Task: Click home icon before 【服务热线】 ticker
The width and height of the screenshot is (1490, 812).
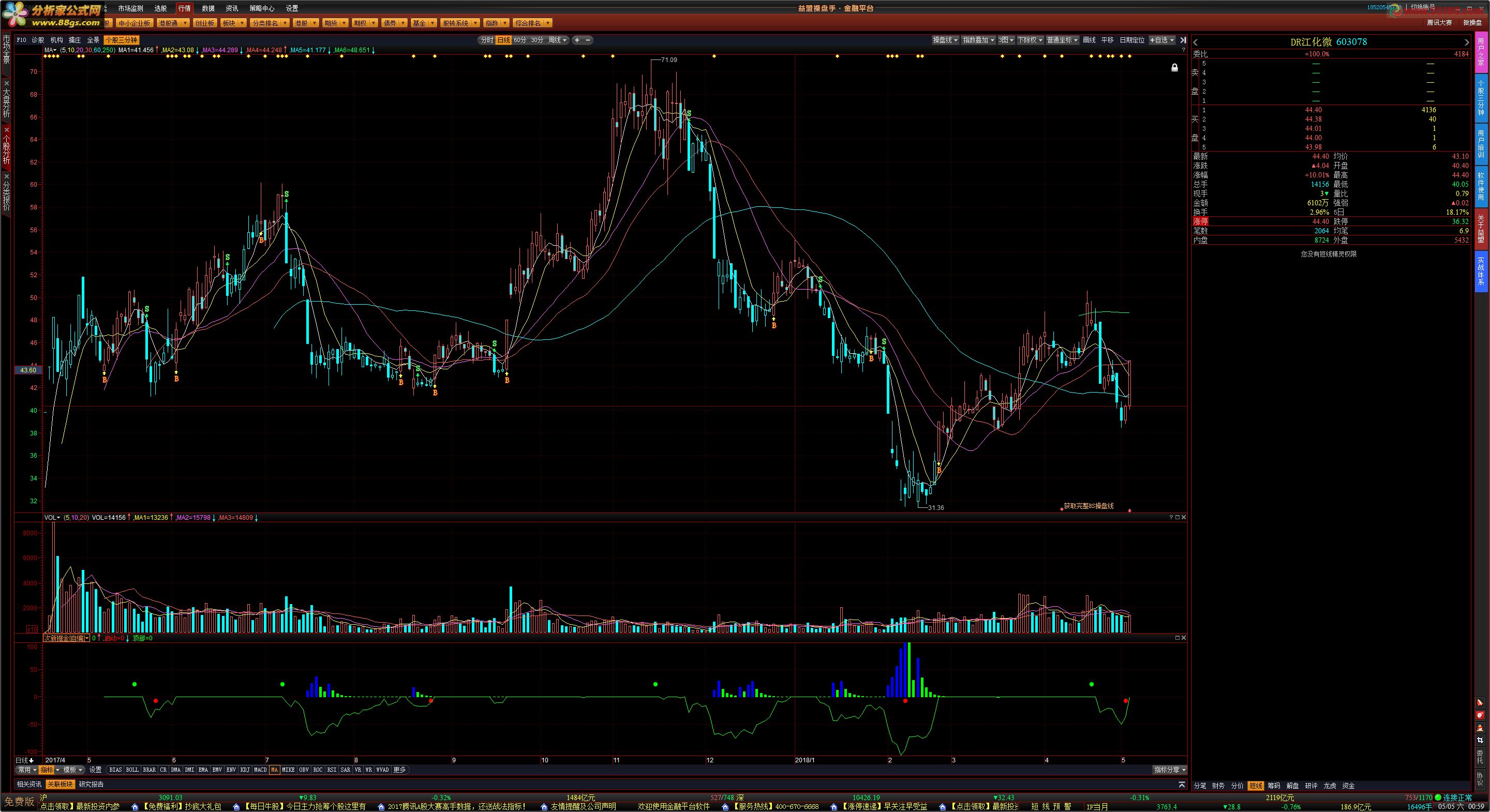Action: pyautogui.click(x=725, y=807)
